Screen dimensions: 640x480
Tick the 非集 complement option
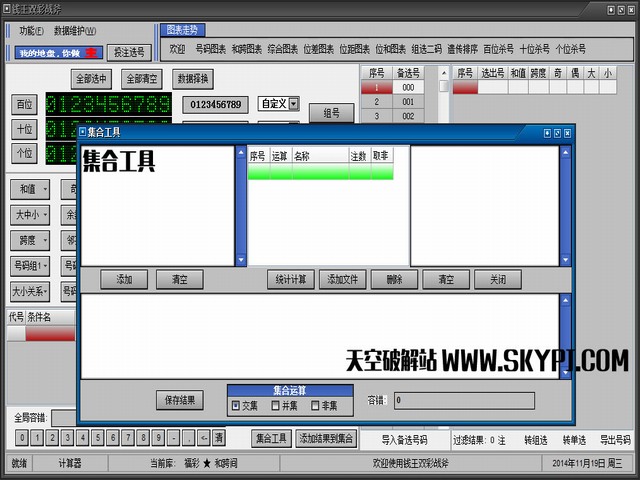pyautogui.click(x=316, y=405)
